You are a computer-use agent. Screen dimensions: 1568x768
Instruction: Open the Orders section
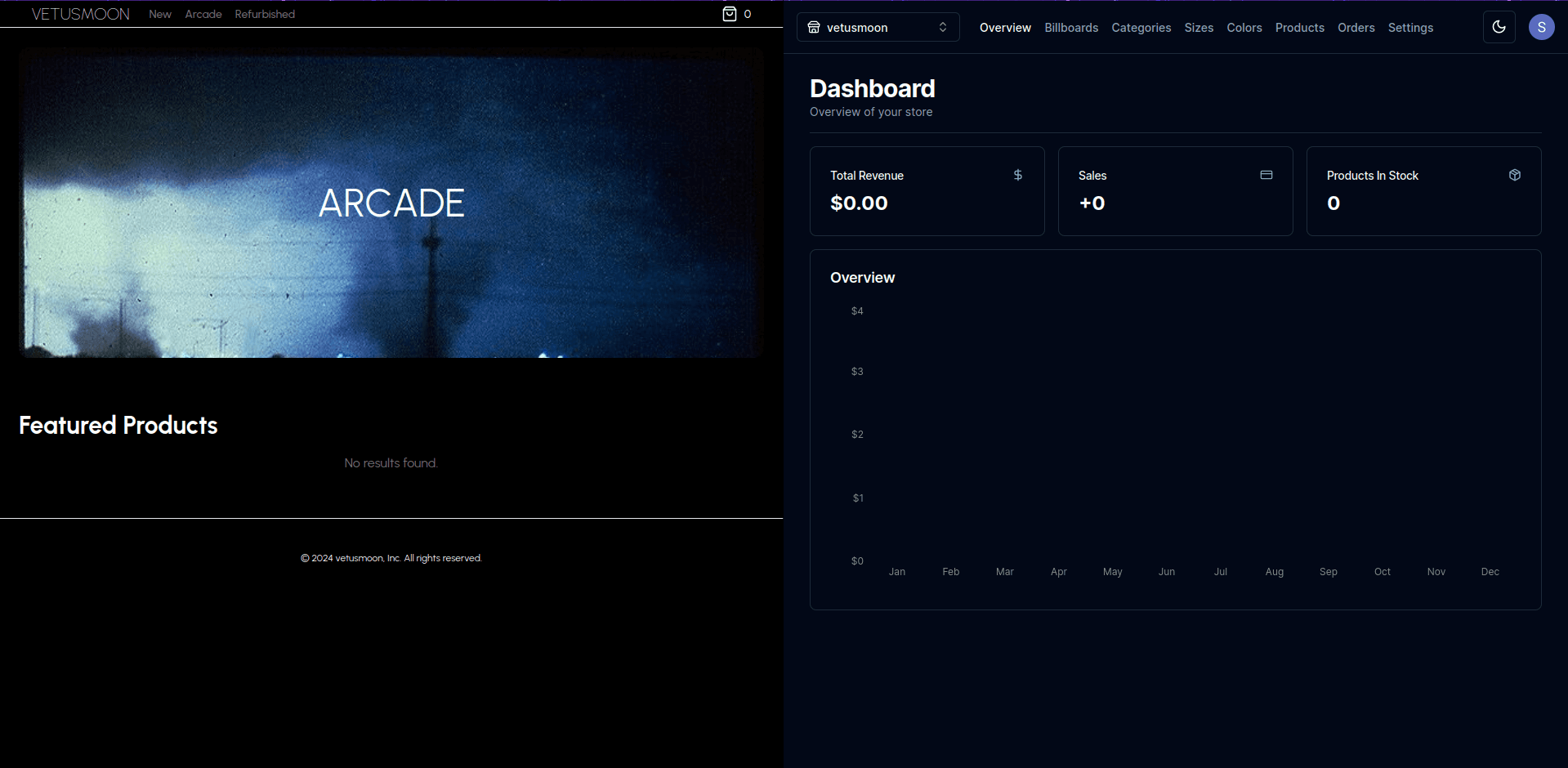(x=1356, y=27)
